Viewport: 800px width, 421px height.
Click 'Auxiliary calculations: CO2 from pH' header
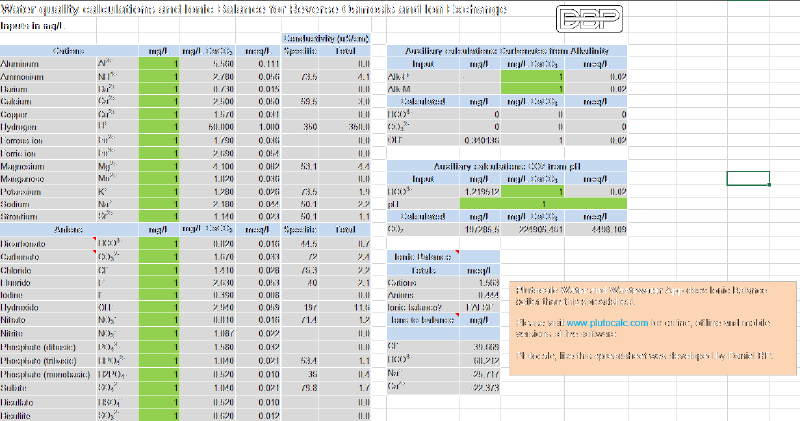[x=507, y=166]
